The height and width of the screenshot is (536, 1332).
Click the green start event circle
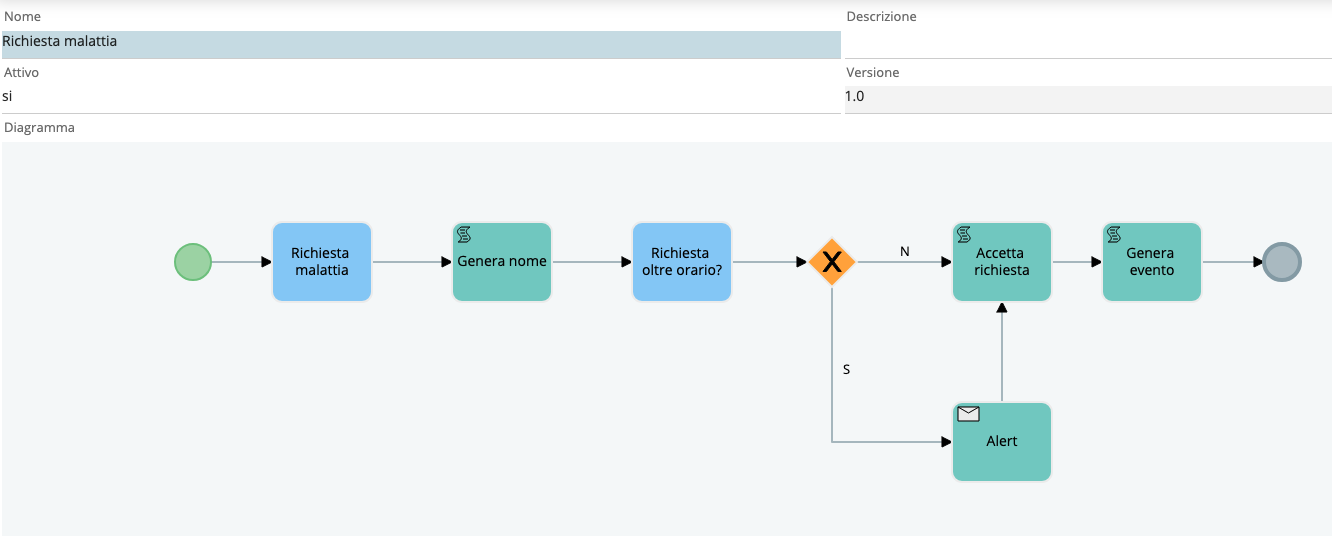193,262
